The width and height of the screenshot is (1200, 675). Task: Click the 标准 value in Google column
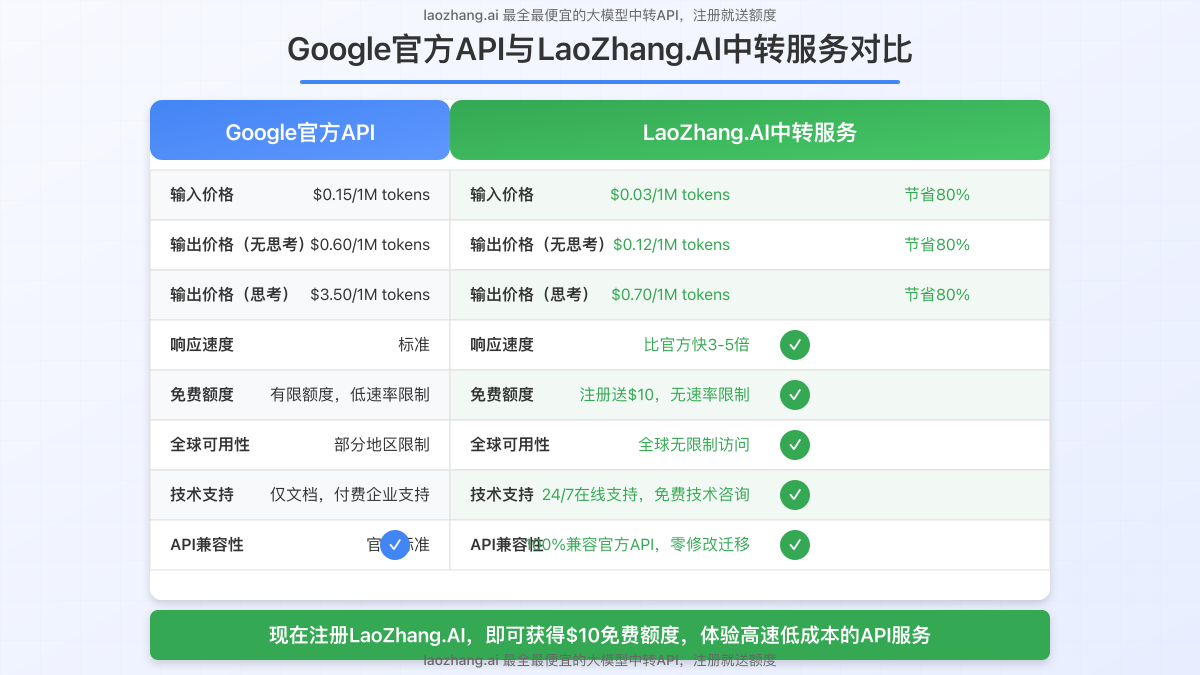tap(414, 345)
